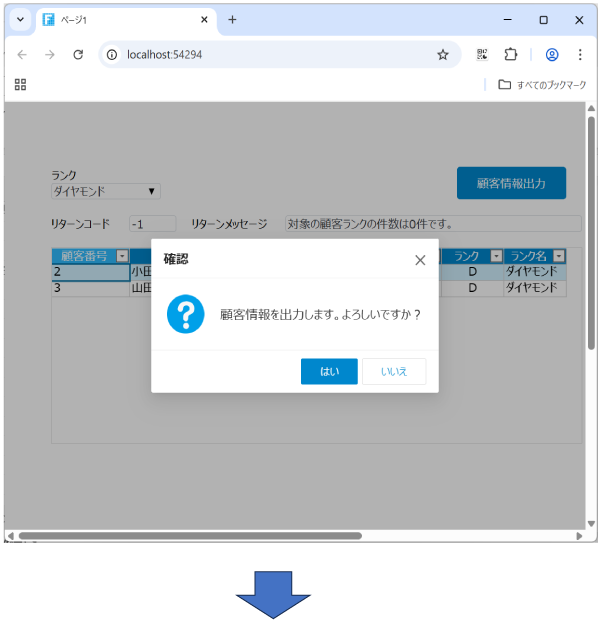Click the horizontal scrollbar thumb
This screenshot has height=623, width=600.
190,536
